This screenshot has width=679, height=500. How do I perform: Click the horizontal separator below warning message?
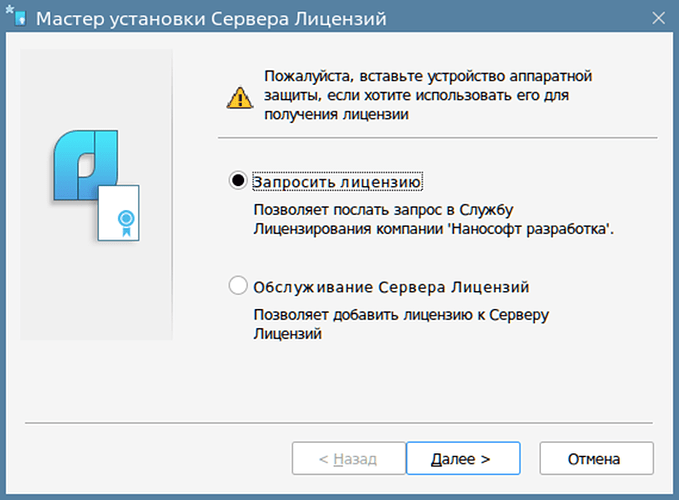point(437,138)
